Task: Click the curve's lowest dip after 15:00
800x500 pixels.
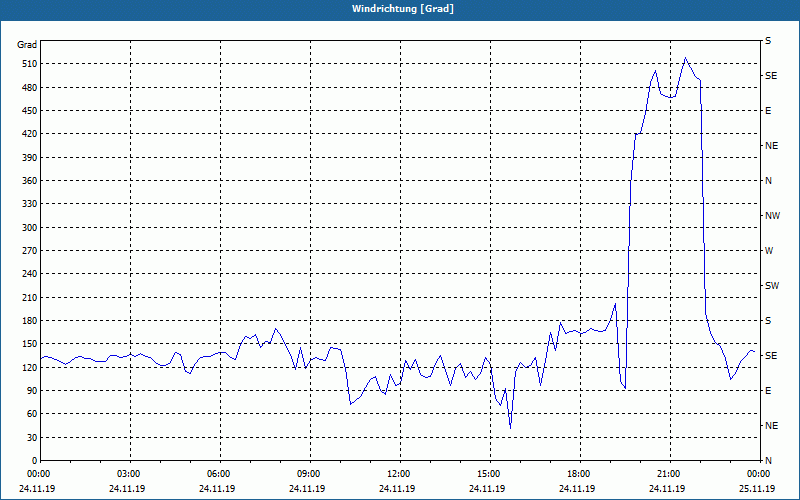Action: coord(510,428)
